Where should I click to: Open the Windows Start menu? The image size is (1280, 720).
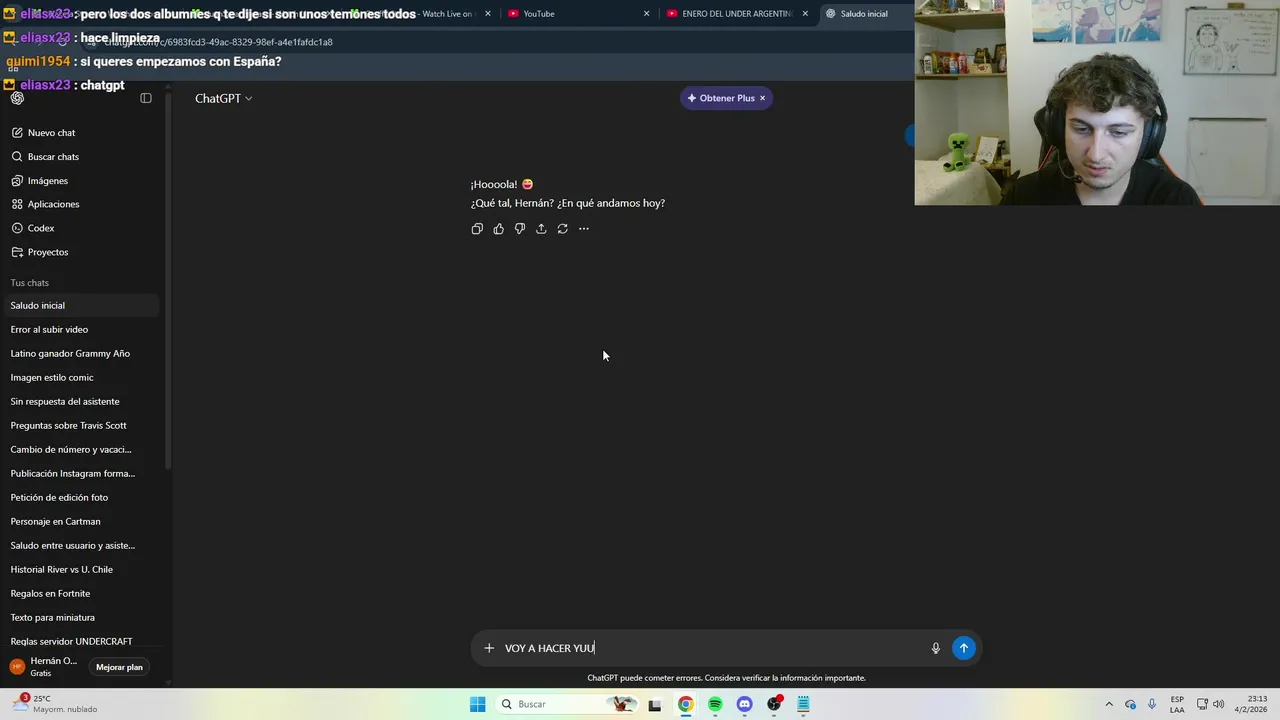478,704
